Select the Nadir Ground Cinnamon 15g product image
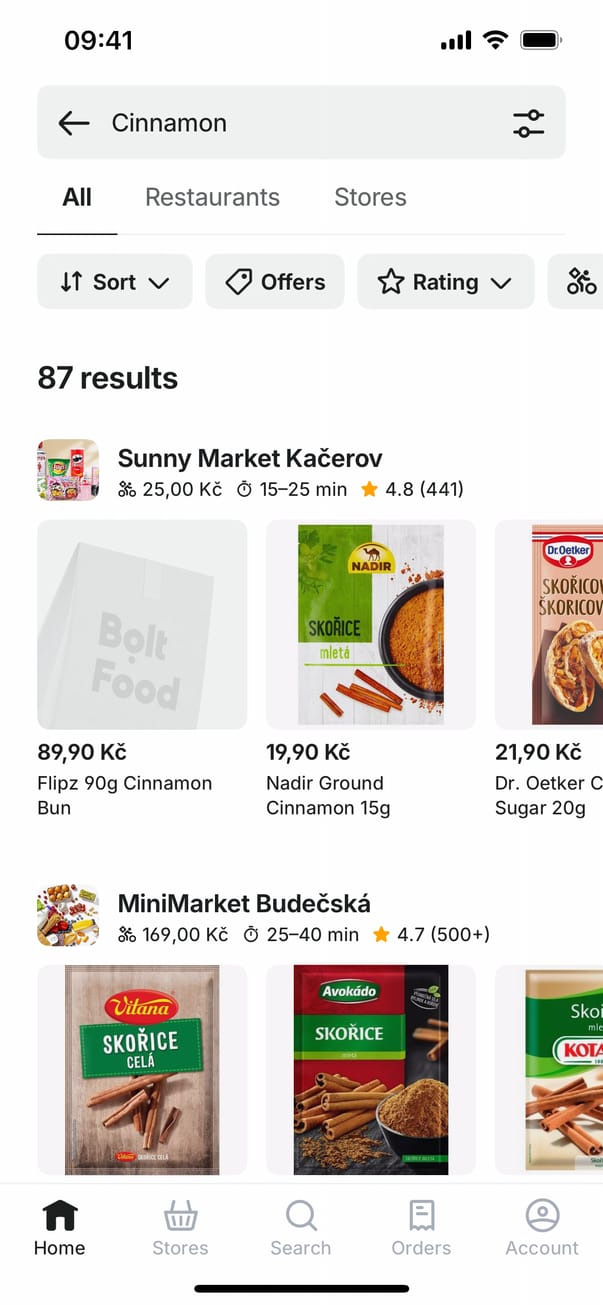Image resolution: width=603 pixels, height=1305 pixels. click(x=371, y=624)
